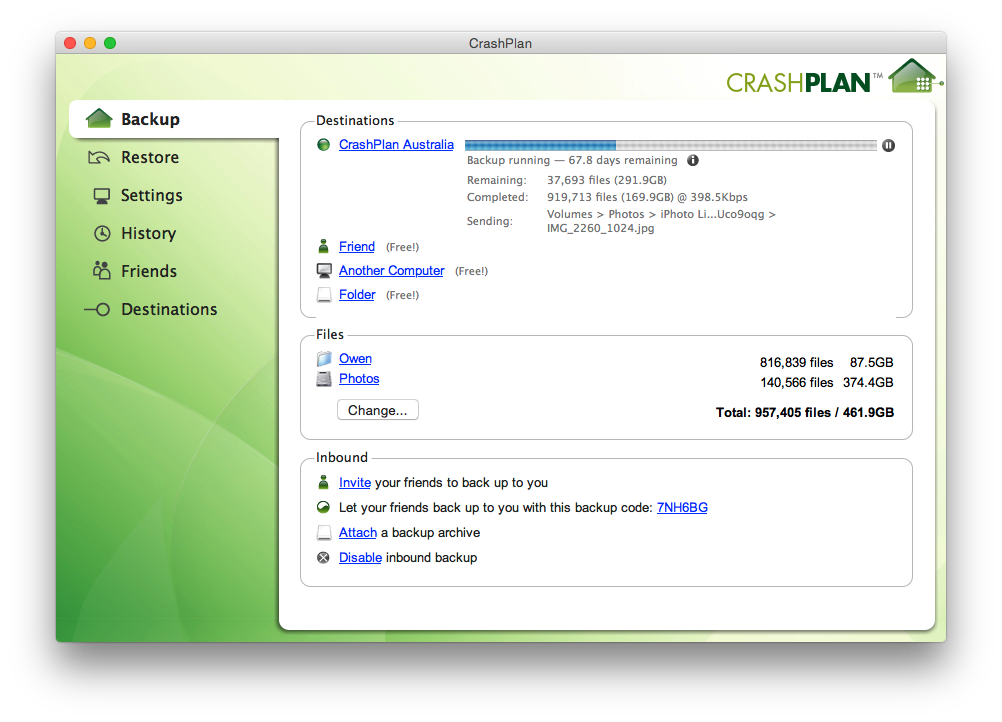This screenshot has width=1002, height=722.
Task: Click the folder icon beside Folder destination
Action: (x=324, y=295)
